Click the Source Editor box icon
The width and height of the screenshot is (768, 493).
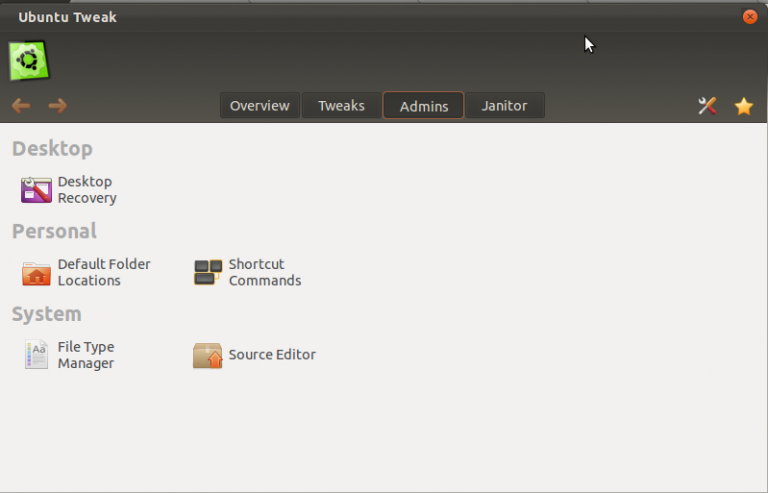(207, 355)
